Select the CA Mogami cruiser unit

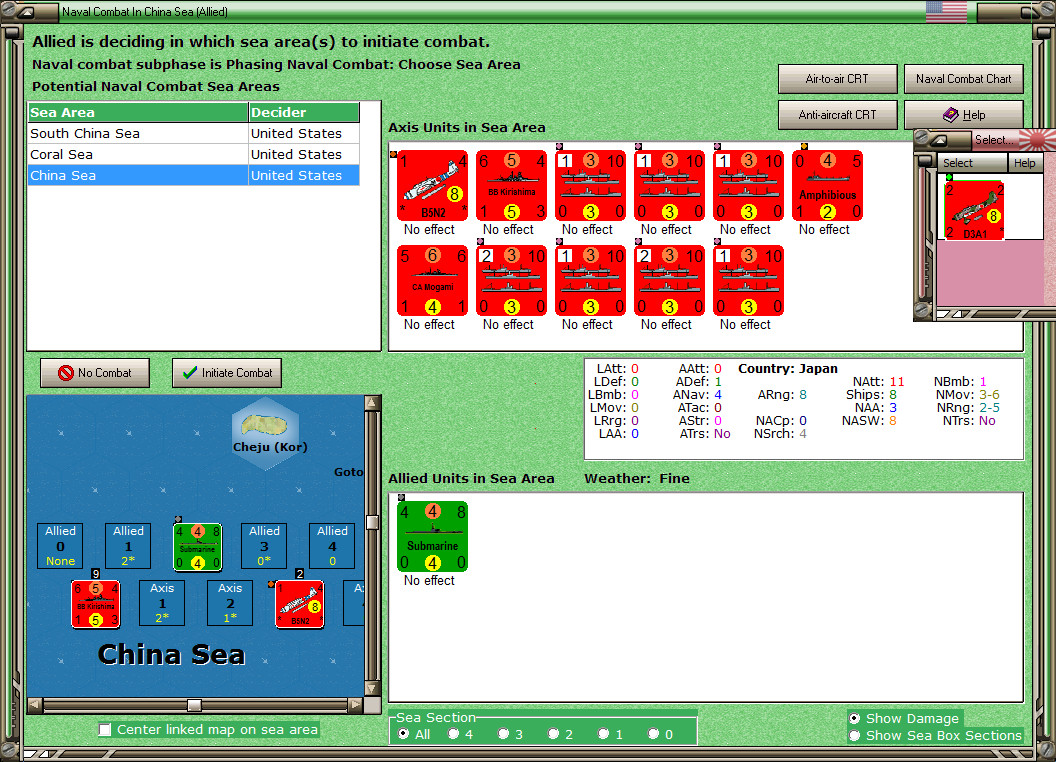coord(432,280)
